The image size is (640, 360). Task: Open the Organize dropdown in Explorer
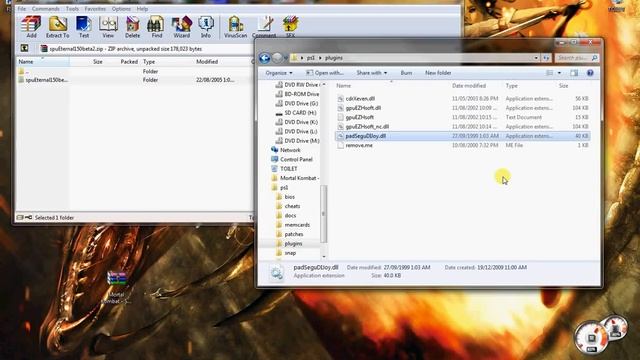[279, 73]
